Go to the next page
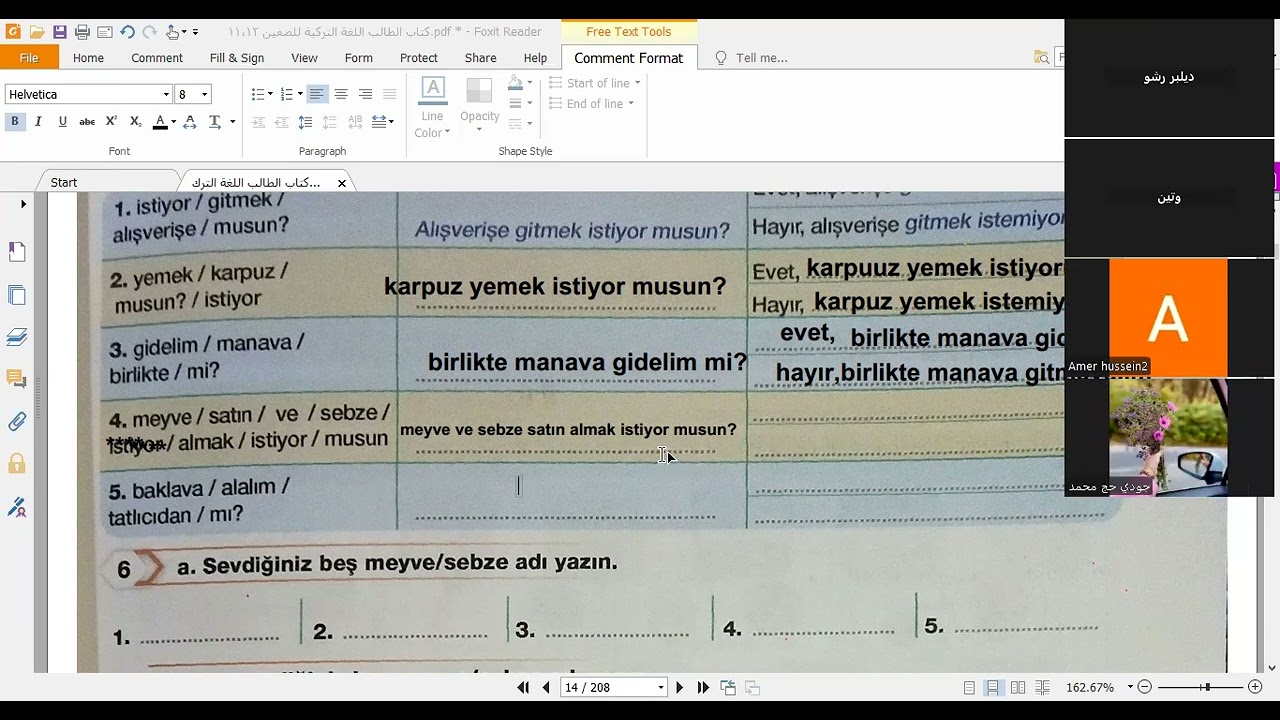Viewport: 1280px width, 720px height. click(680, 687)
